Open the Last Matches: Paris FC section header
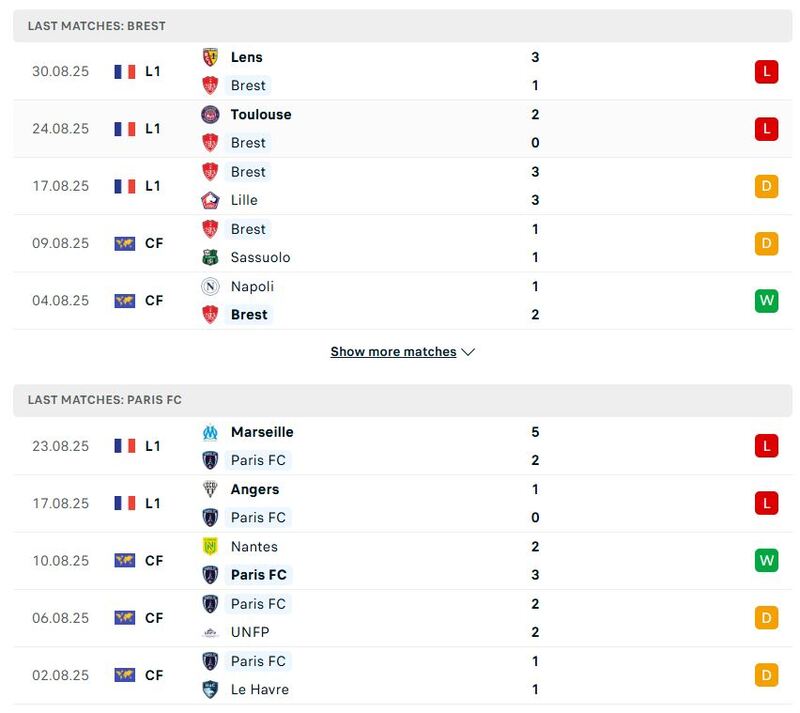The width and height of the screenshot is (800, 713). [105, 400]
